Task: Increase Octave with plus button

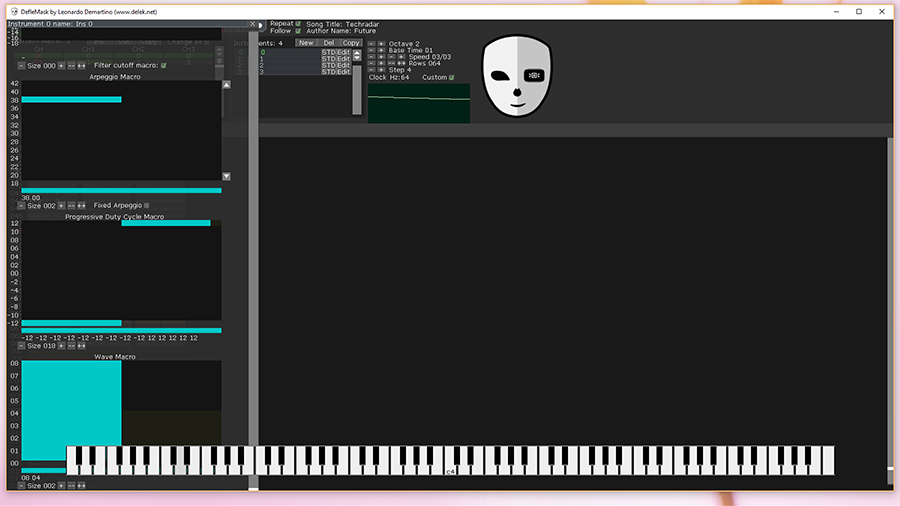Action: [381, 44]
